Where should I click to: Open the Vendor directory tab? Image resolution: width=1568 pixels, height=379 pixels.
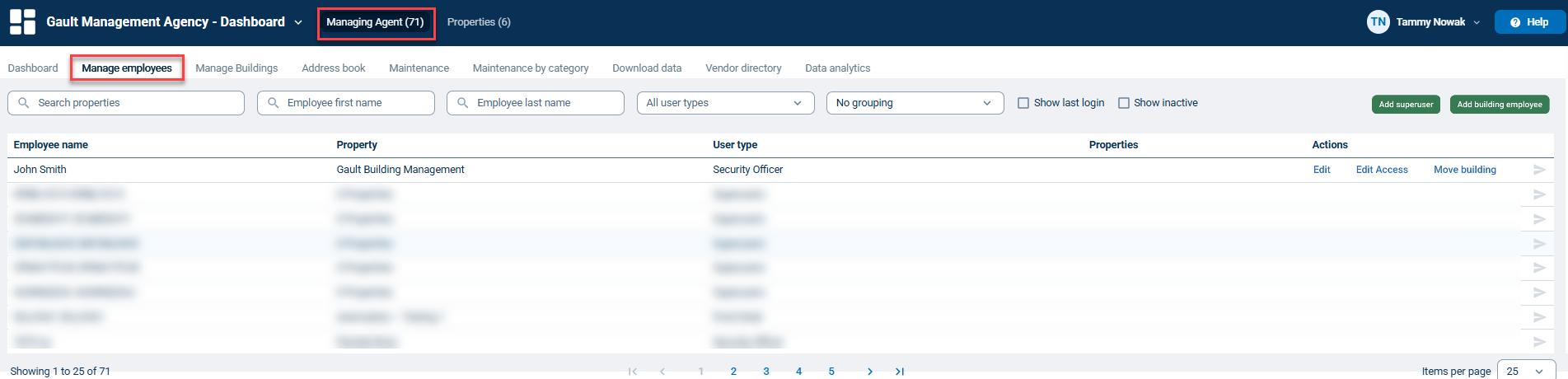[x=743, y=68]
